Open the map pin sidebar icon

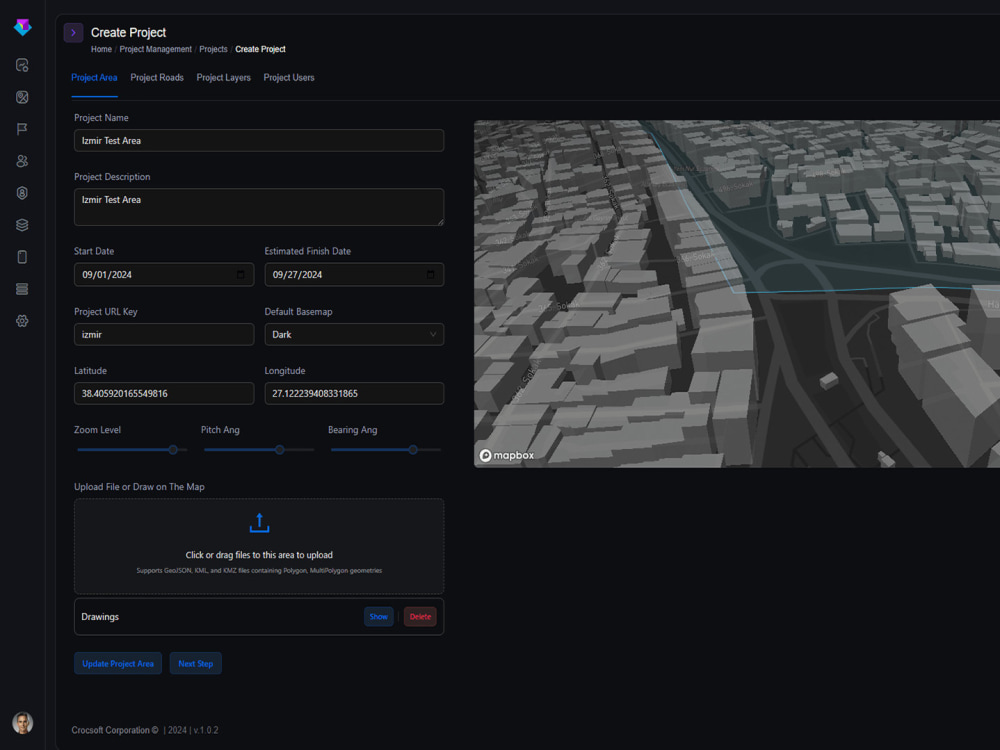(22, 97)
